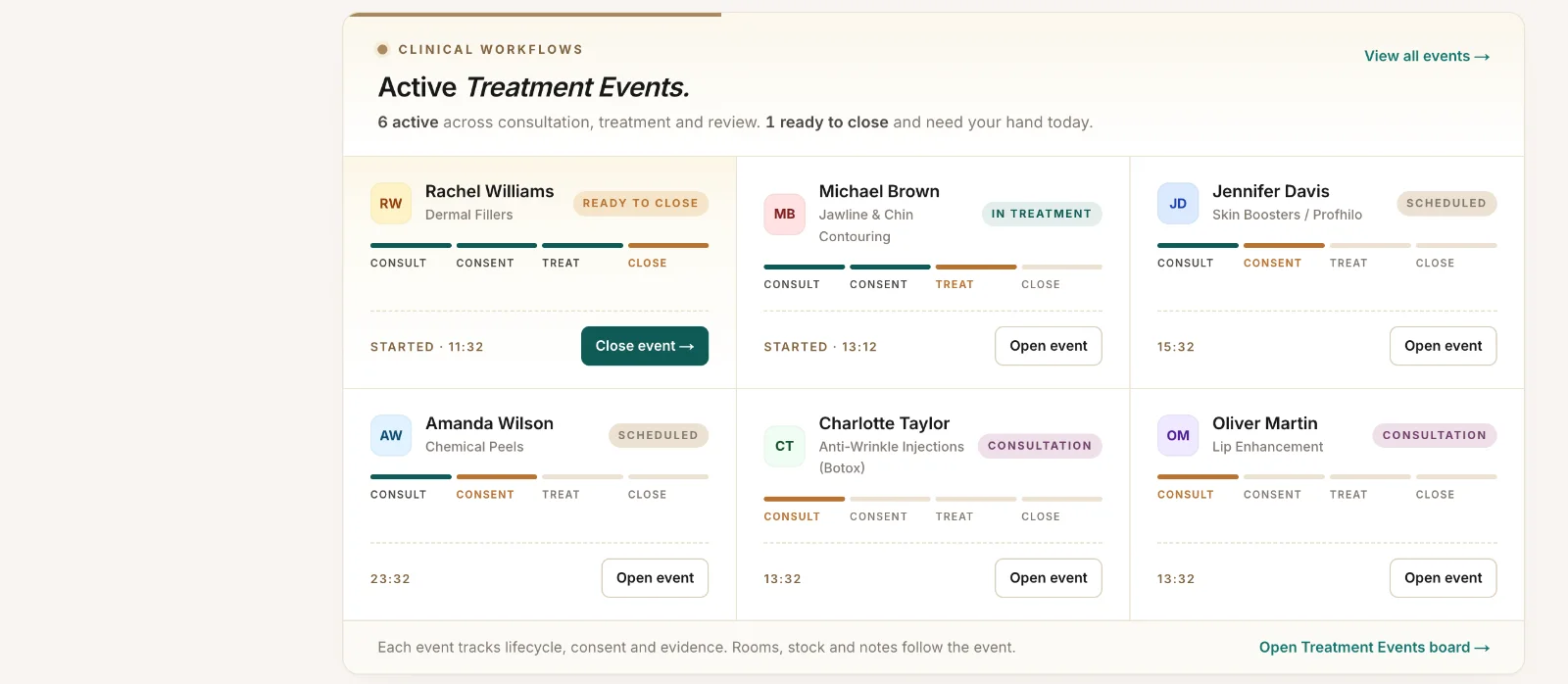Click the Jennifer Davis name
1568x684 pixels.
[1271, 191]
